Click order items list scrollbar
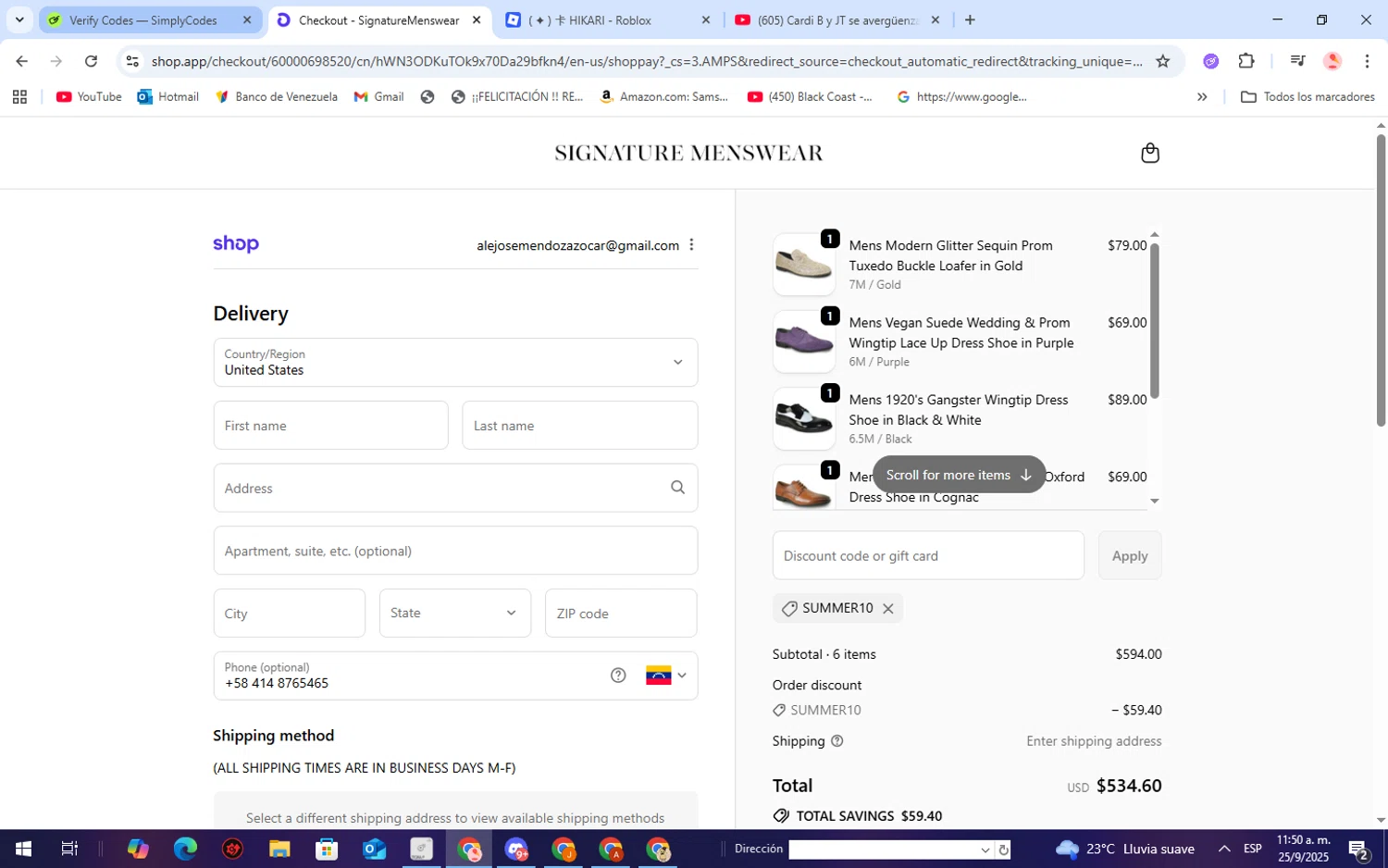 point(1154,320)
